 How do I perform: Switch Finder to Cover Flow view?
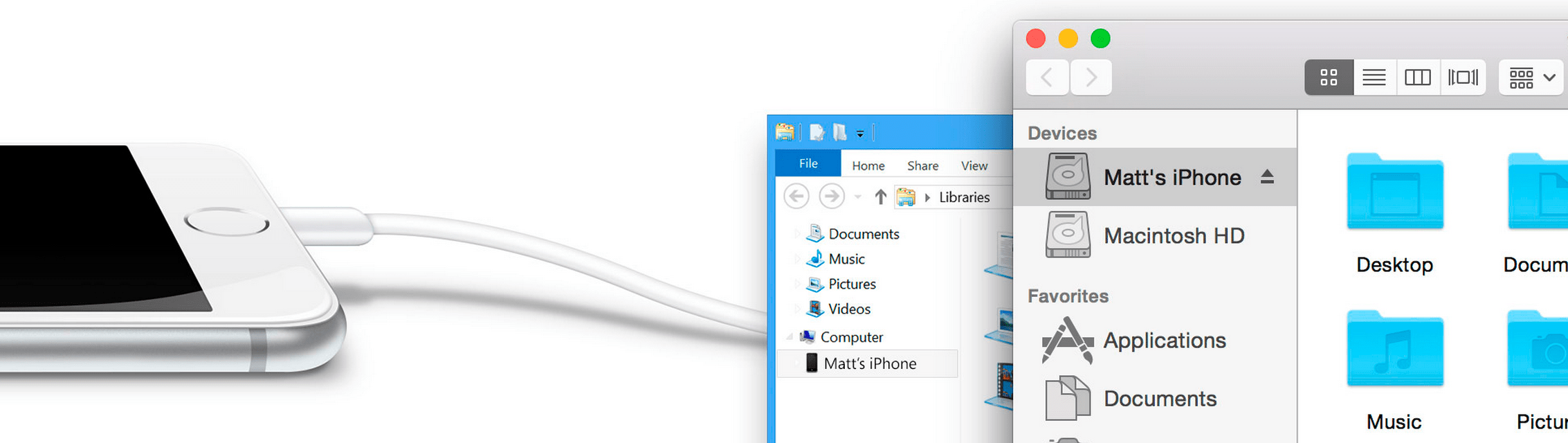[x=1463, y=77]
